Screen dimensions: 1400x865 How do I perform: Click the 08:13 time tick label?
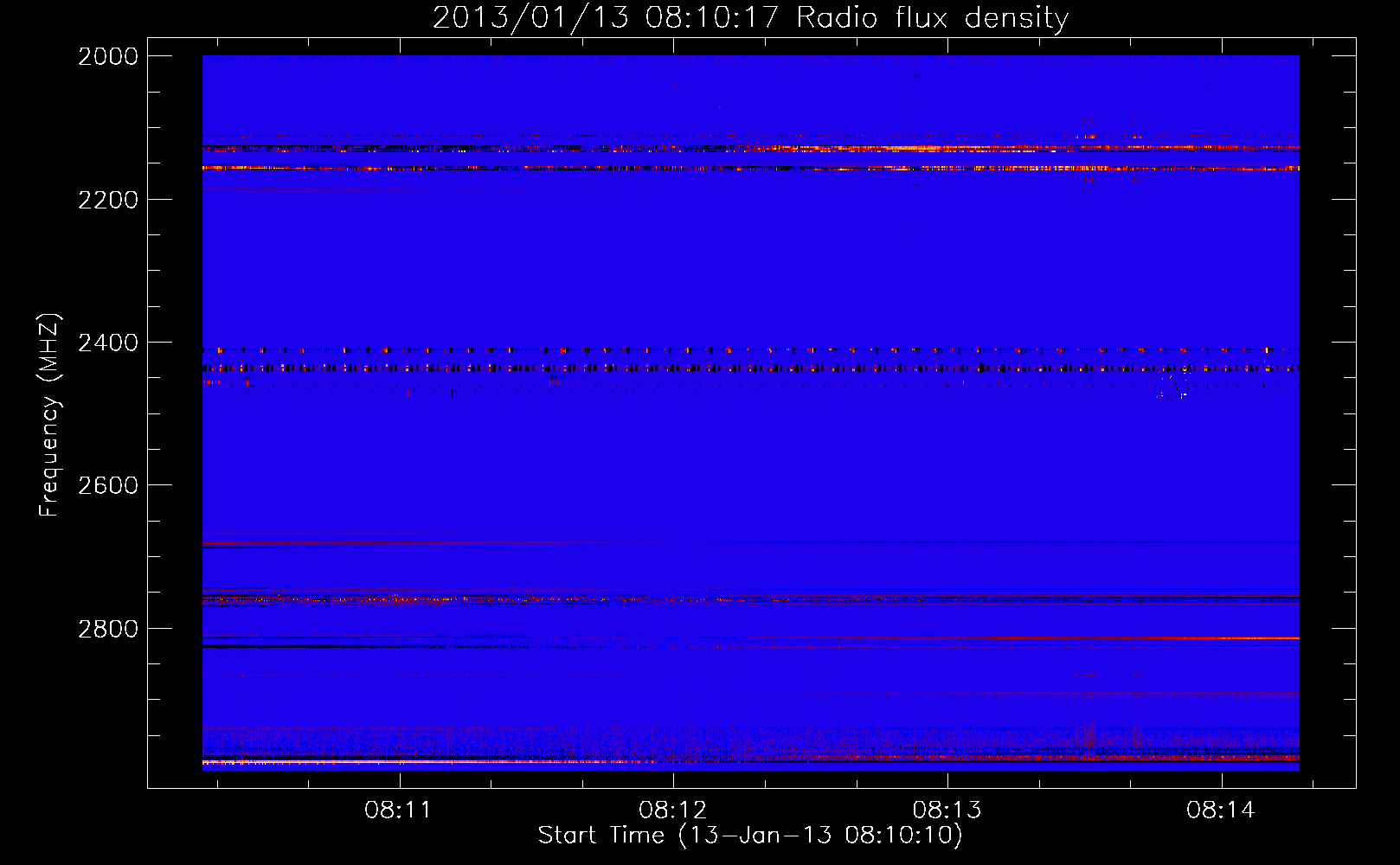[x=947, y=811]
